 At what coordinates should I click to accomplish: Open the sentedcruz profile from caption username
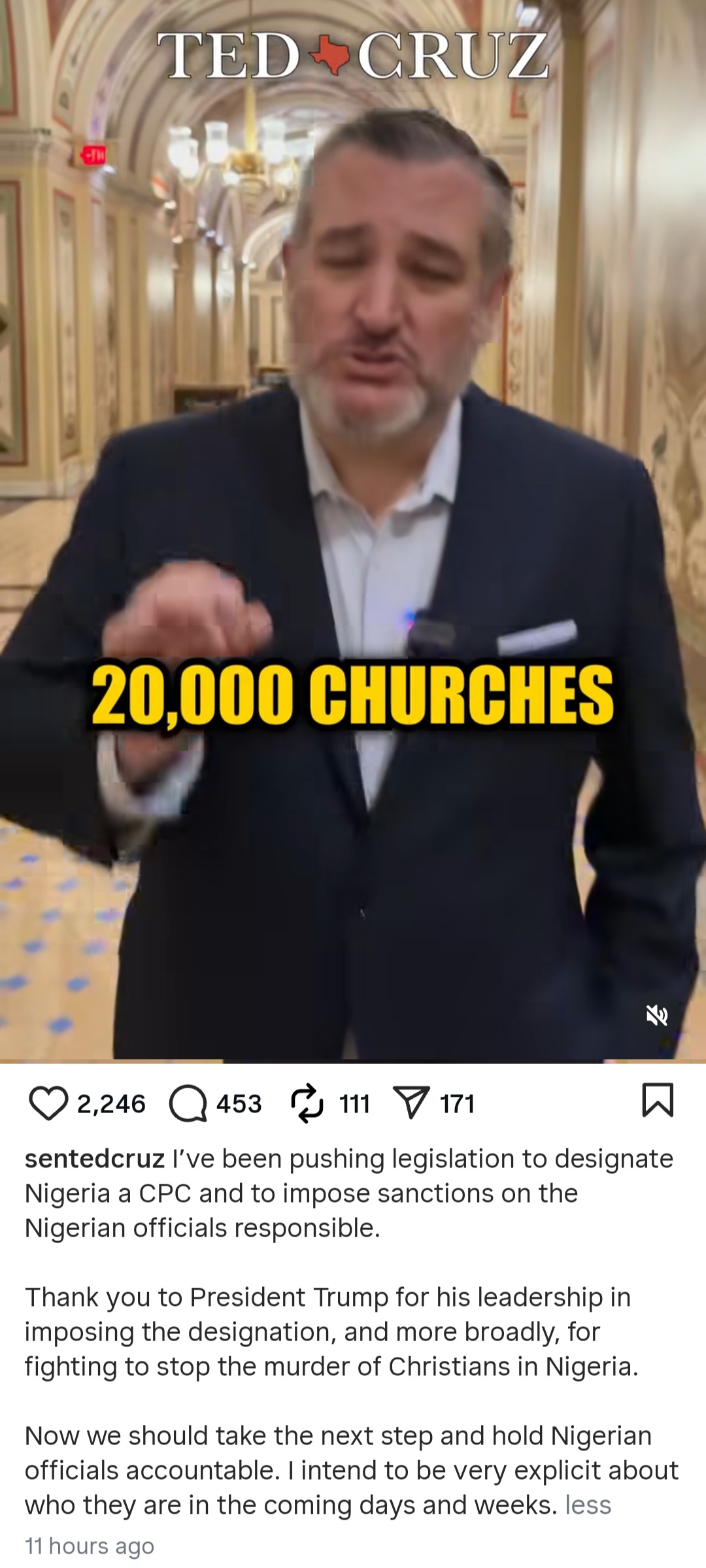(x=95, y=1158)
